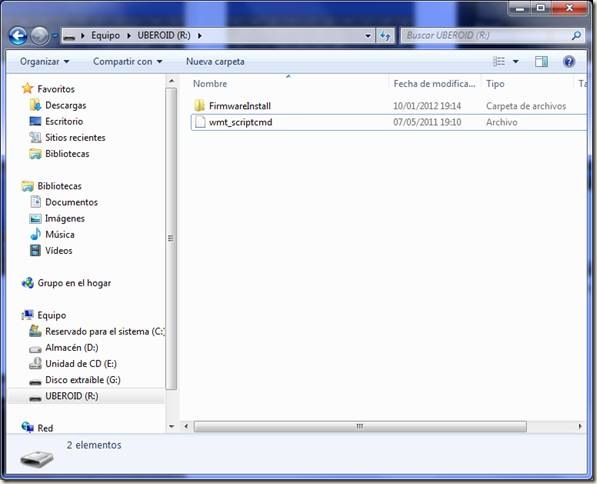597x484 pixels.
Task: Click the drive icon in address bar
Action: (69, 36)
